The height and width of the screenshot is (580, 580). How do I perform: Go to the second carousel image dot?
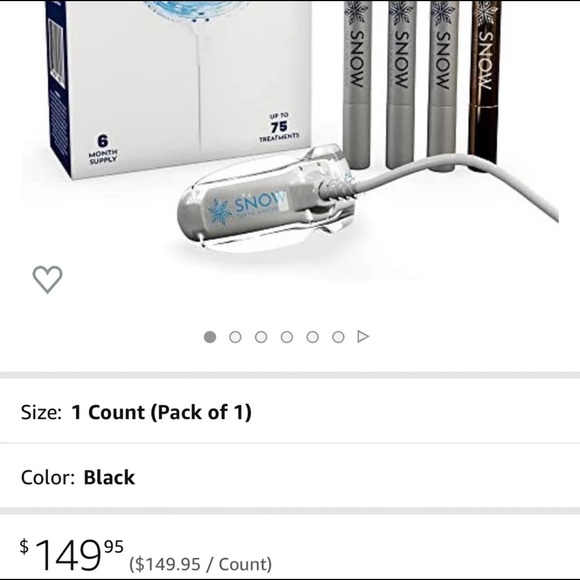coord(235,337)
